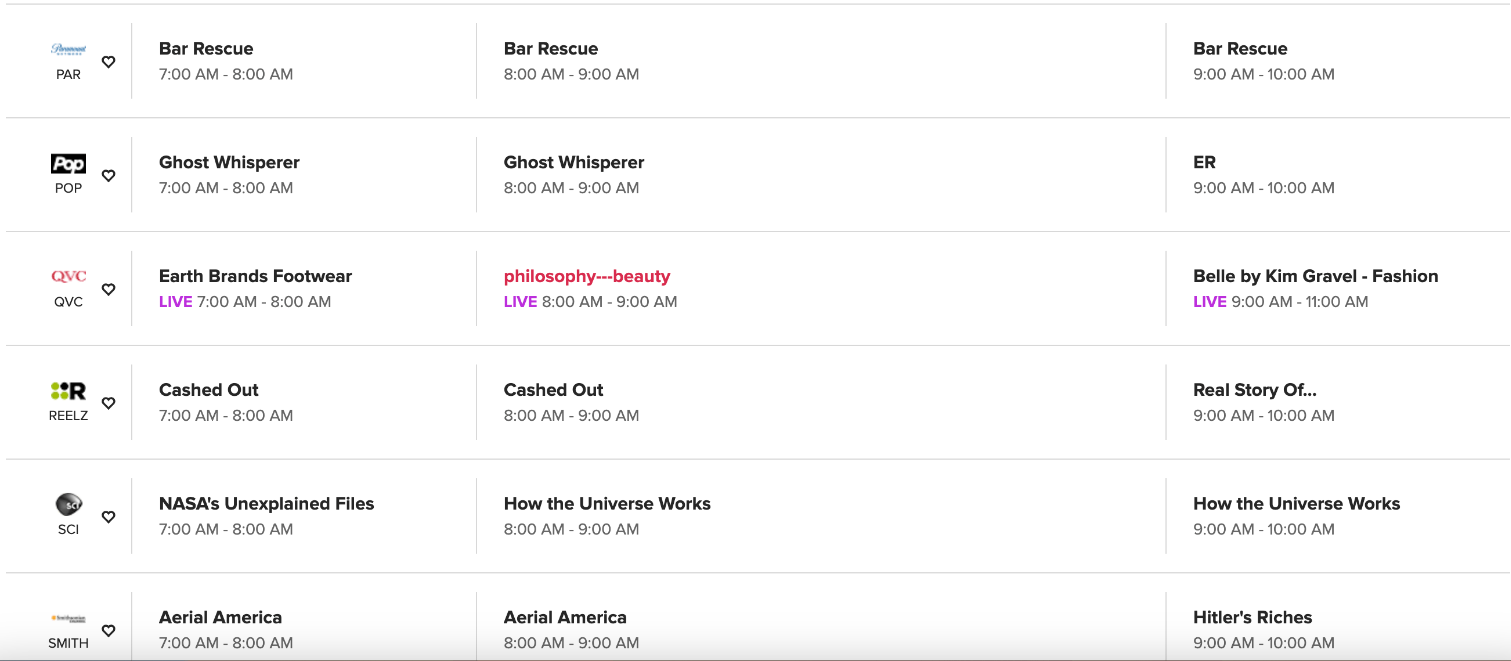The image size is (1511, 661).
Task: Favorite the POP channel with heart
Action: pos(109,176)
